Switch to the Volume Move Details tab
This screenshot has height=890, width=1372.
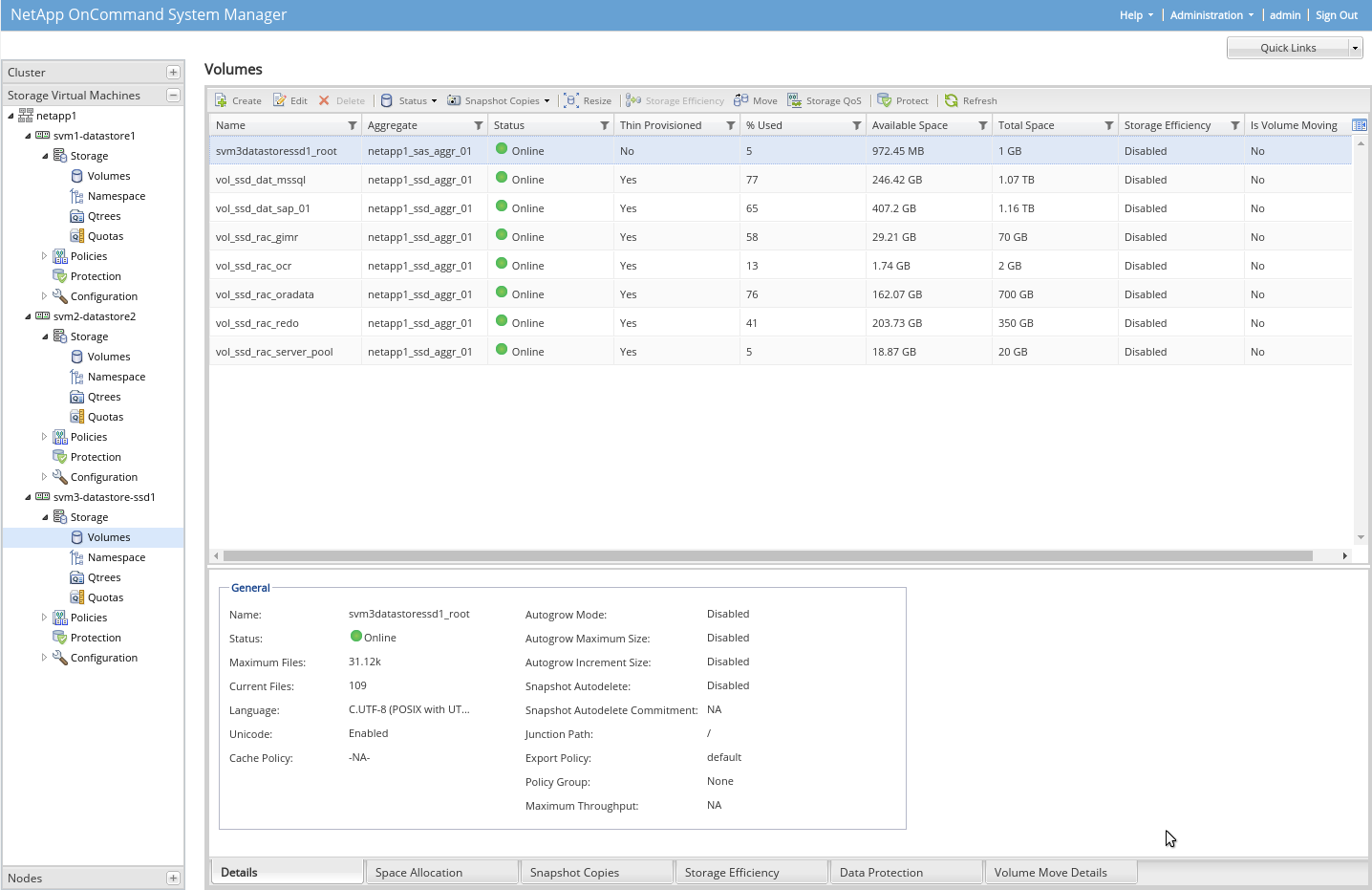pyautogui.click(x=1061, y=872)
